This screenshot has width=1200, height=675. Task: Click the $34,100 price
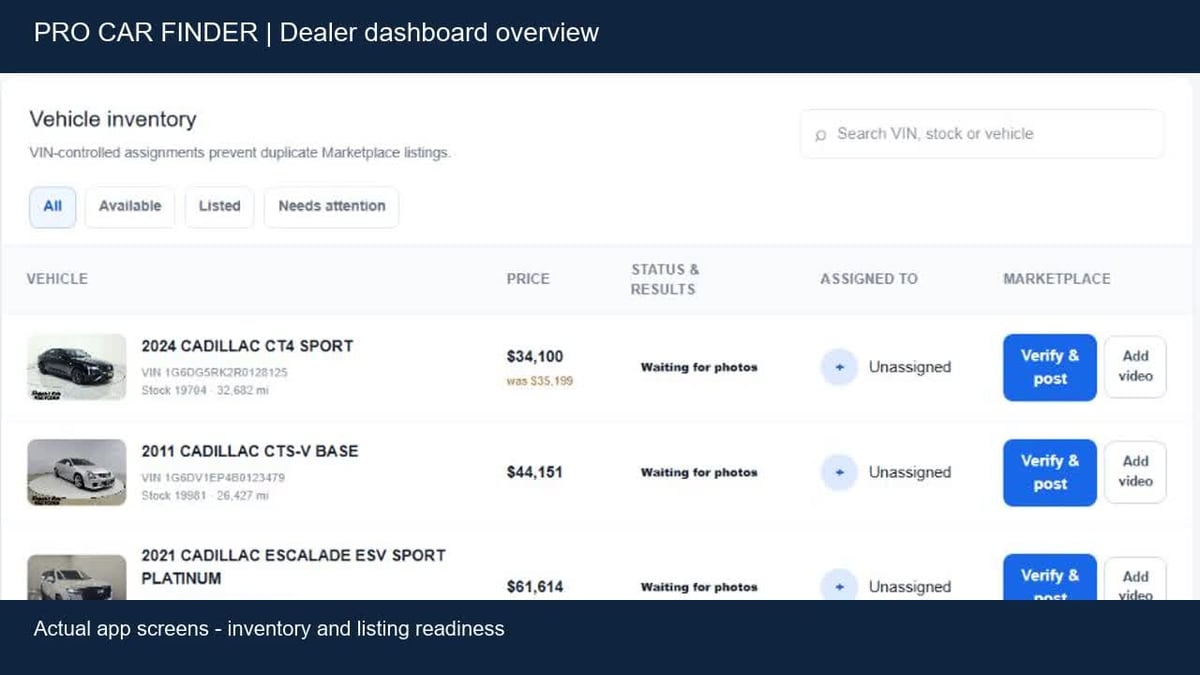[535, 357]
